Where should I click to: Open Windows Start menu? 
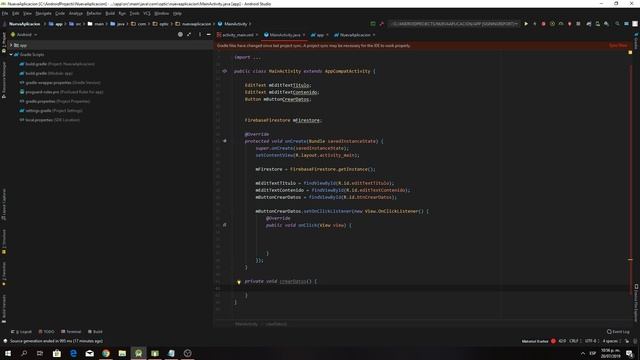[x=8, y=353]
